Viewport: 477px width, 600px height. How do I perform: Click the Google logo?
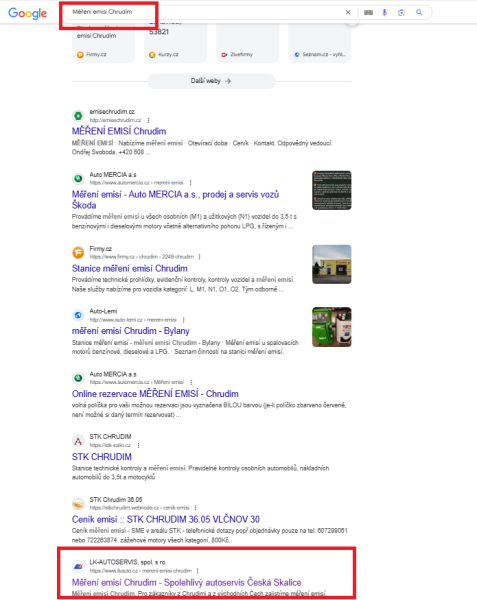pos(28,13)
